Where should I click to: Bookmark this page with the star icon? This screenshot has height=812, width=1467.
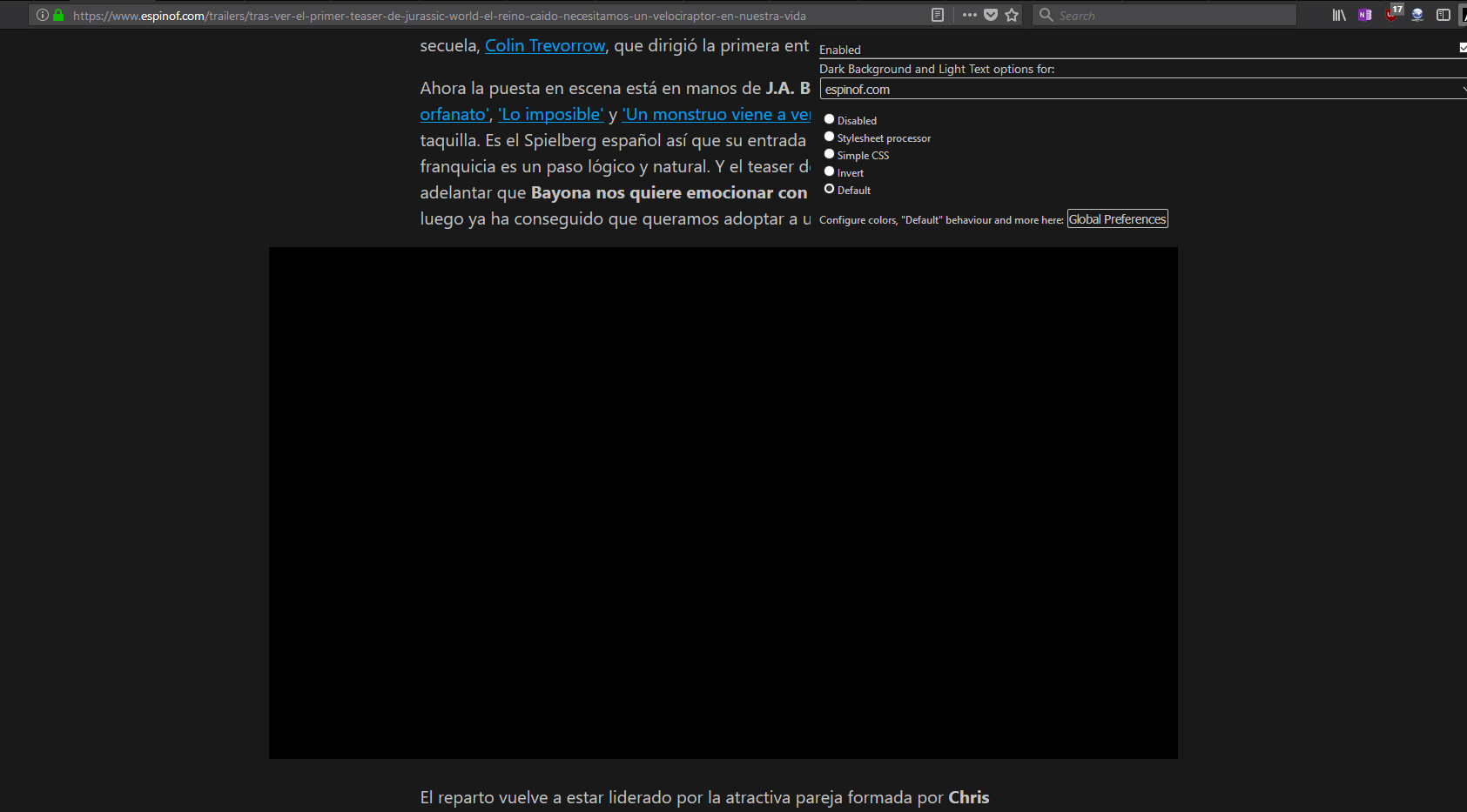click(x=1012, y=15)
